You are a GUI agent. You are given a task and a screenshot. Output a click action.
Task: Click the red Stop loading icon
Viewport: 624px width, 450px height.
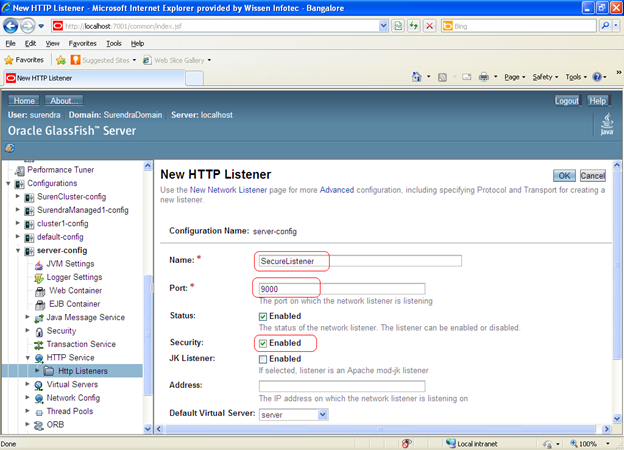pos(429,26)
